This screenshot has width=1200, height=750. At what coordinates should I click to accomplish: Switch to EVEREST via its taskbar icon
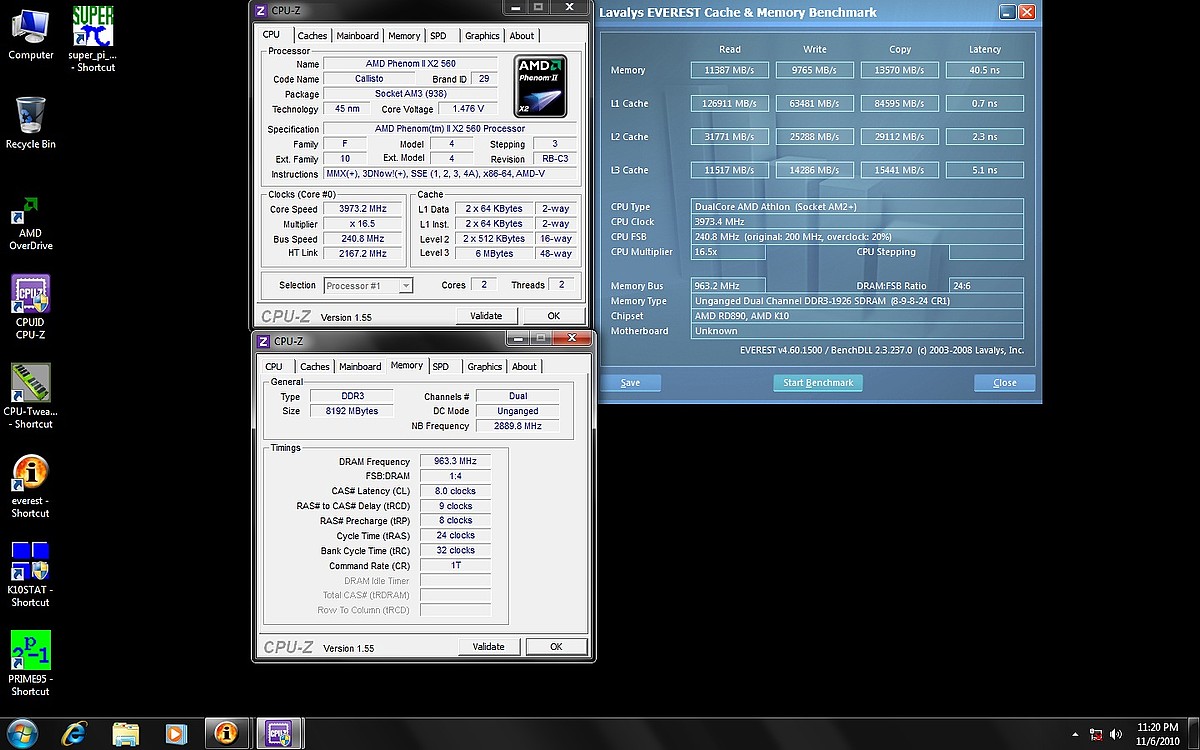coord(227,734)
